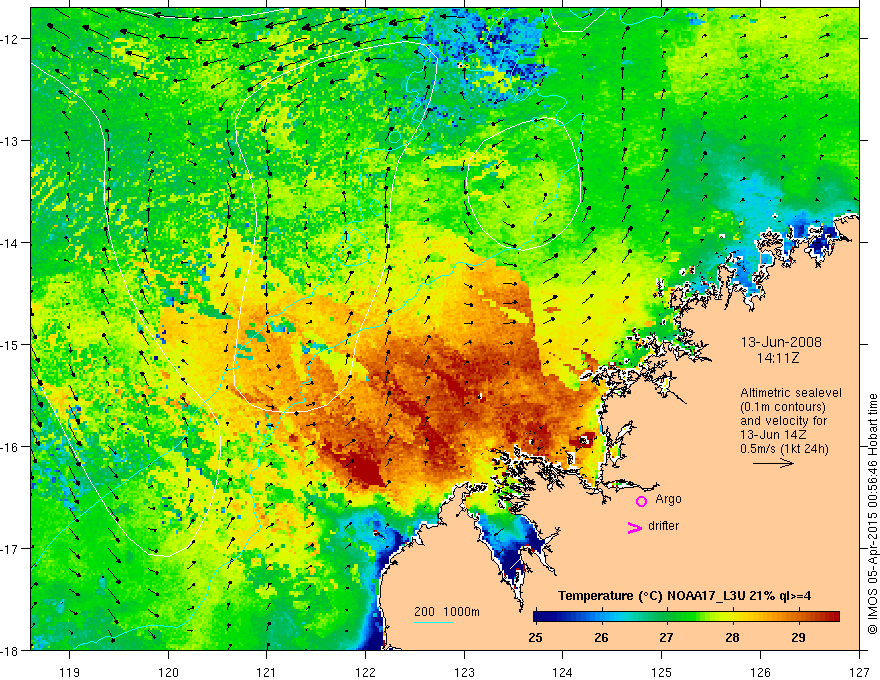Click the '14:11Z' time label
This screenshot has width=880, height=680.
point(777,357)
